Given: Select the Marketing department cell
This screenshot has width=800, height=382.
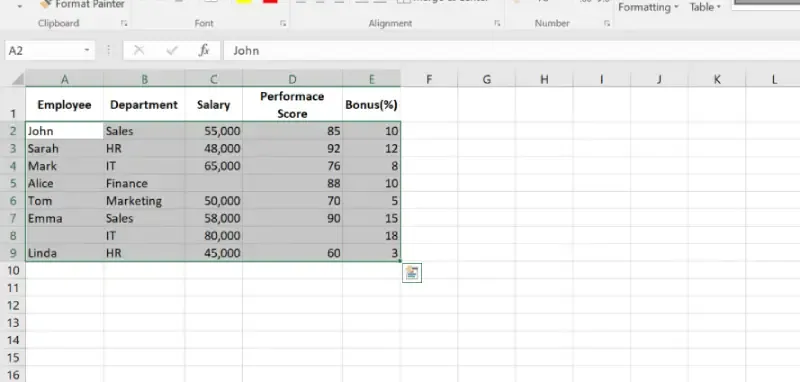Looking at the screenshot, I should [144, 201].
